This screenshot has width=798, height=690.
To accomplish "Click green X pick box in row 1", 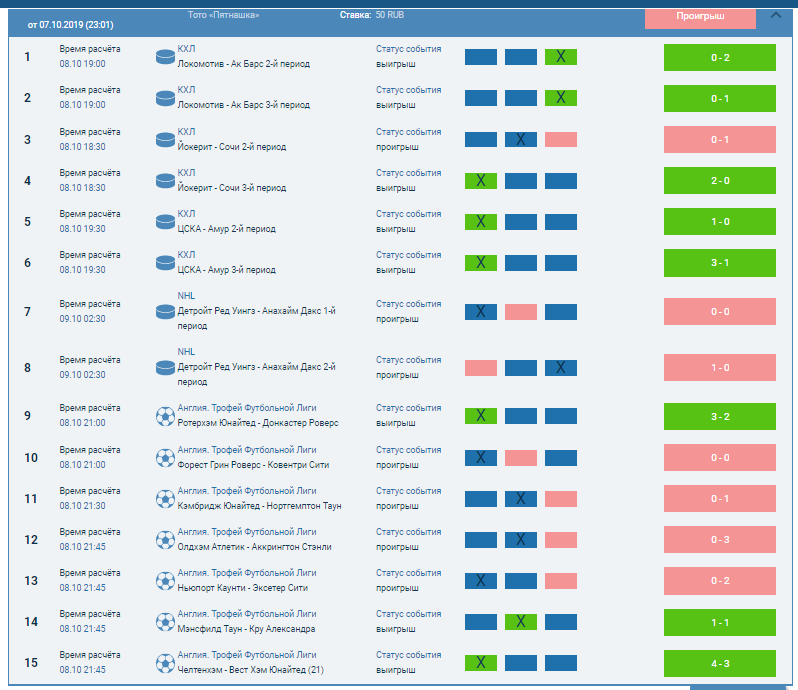I will (561, 57).
